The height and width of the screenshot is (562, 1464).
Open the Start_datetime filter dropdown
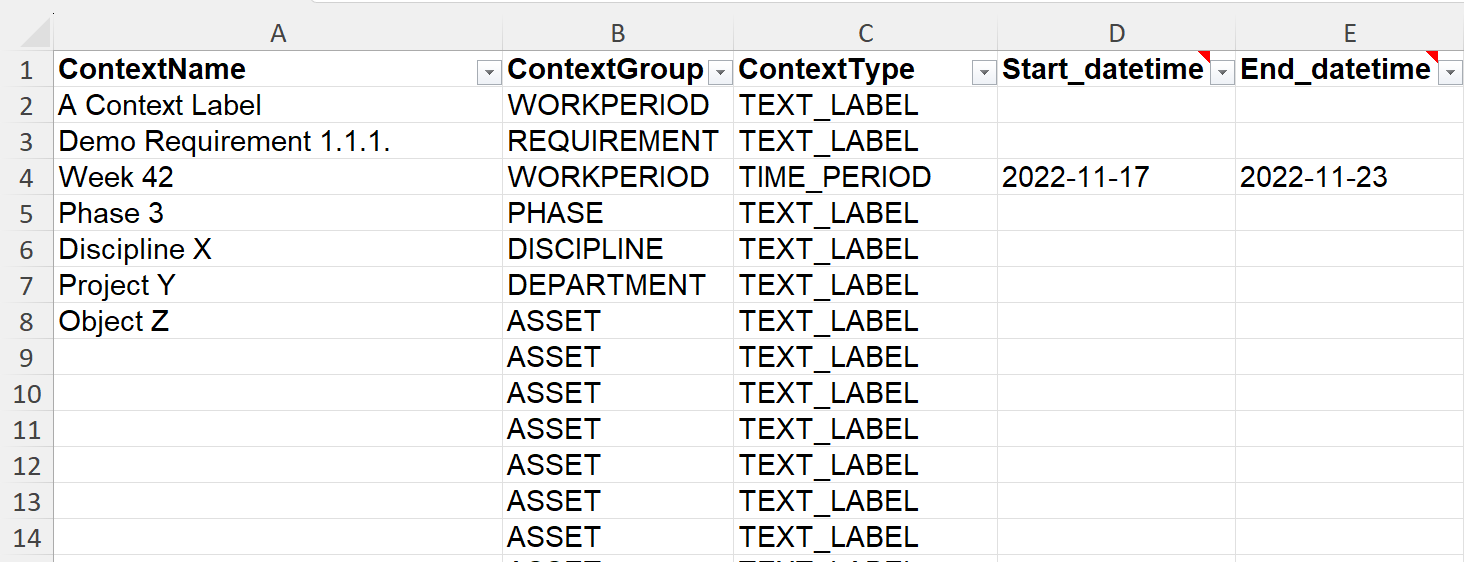(1222, 72)
